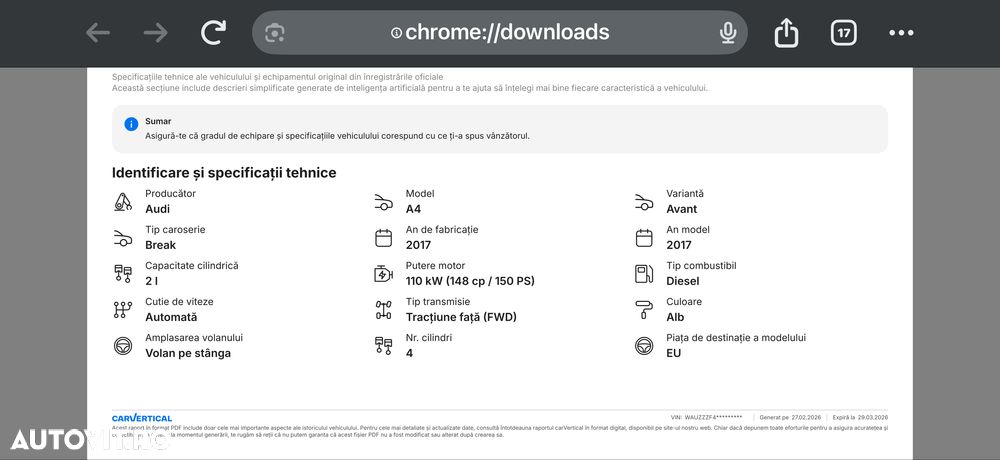The image size is (1000, 460).
Task: Select the power value 110 kW (148 cp / 150 PS)
Action: point(470,281)
